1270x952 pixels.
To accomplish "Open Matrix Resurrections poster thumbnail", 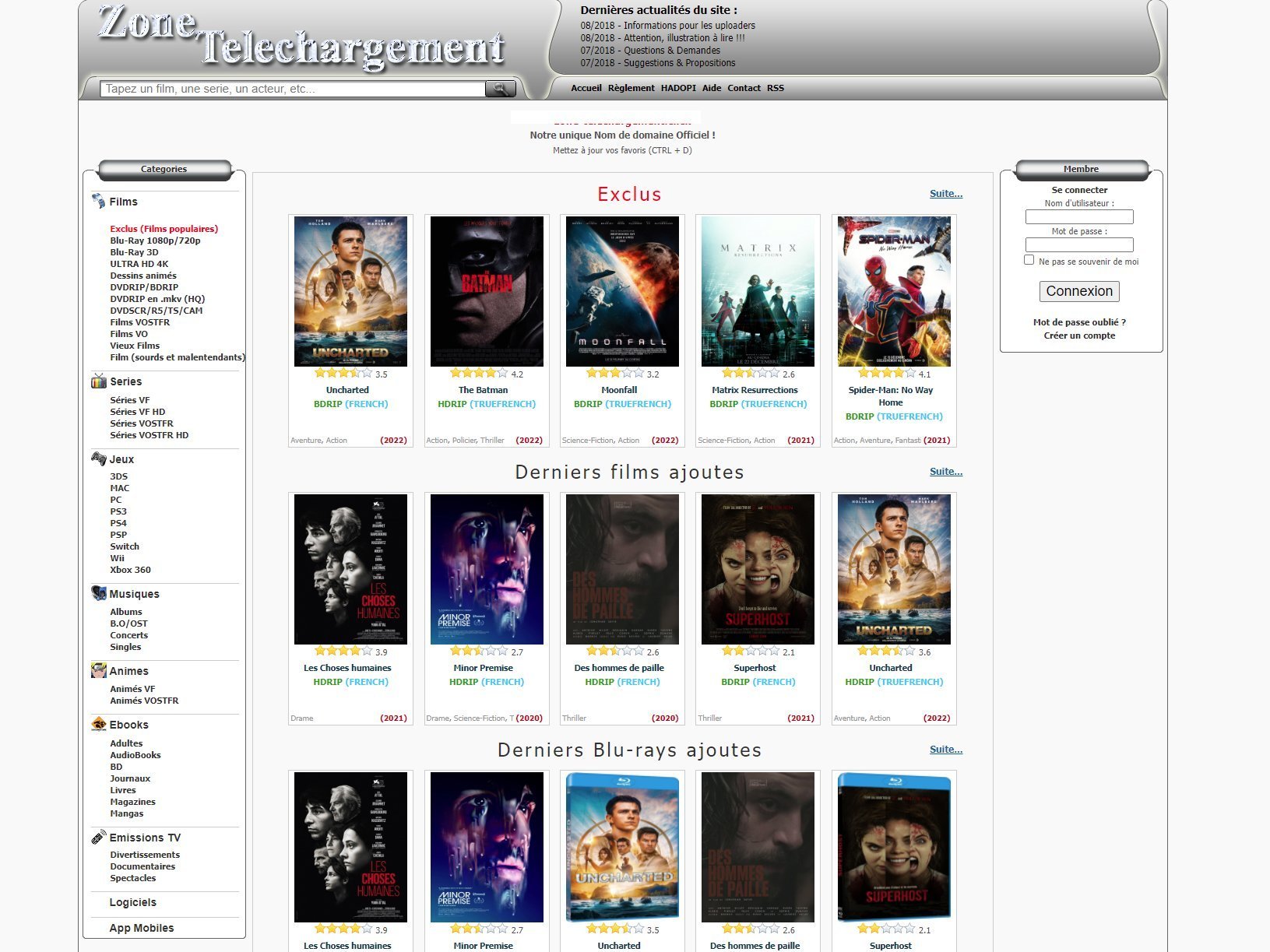I will (x=758, y=291).
